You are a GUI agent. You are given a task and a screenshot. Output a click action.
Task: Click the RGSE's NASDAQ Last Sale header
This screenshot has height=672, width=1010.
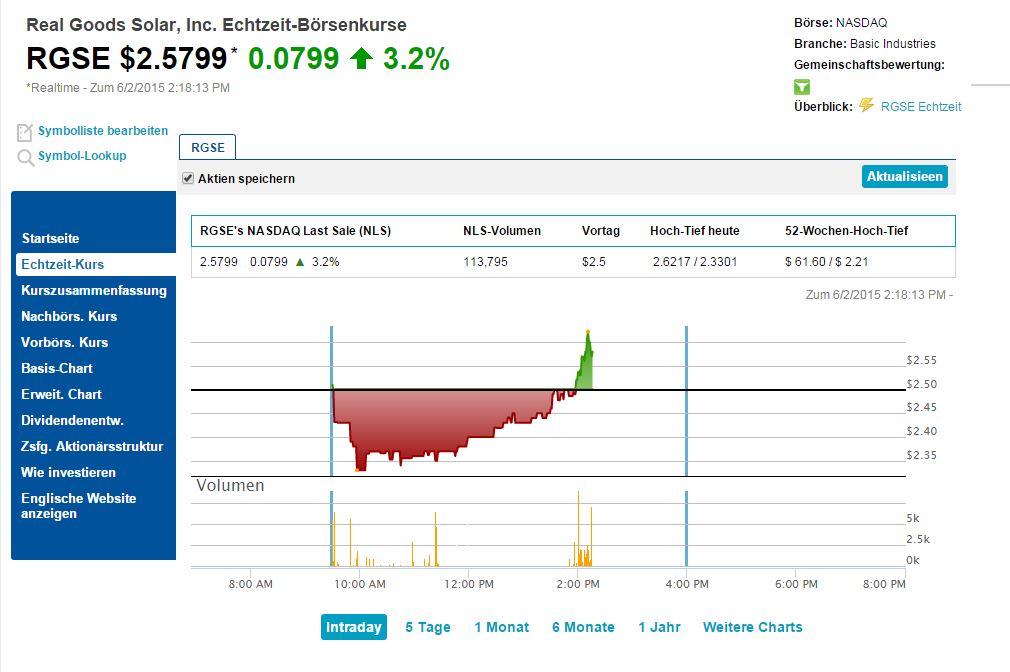(x=296, y=231)
